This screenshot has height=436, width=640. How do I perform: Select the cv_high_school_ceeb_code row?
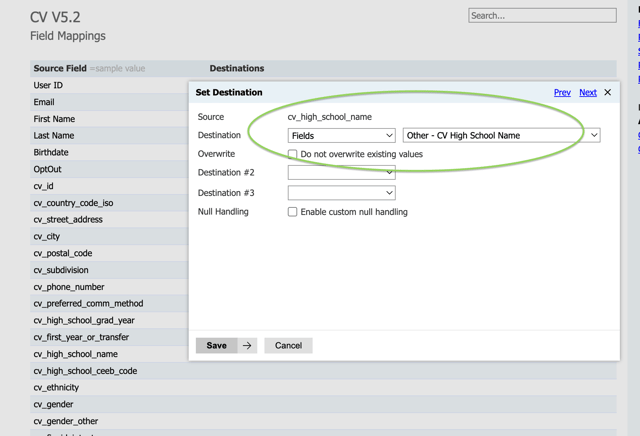(x=85, y=371)
